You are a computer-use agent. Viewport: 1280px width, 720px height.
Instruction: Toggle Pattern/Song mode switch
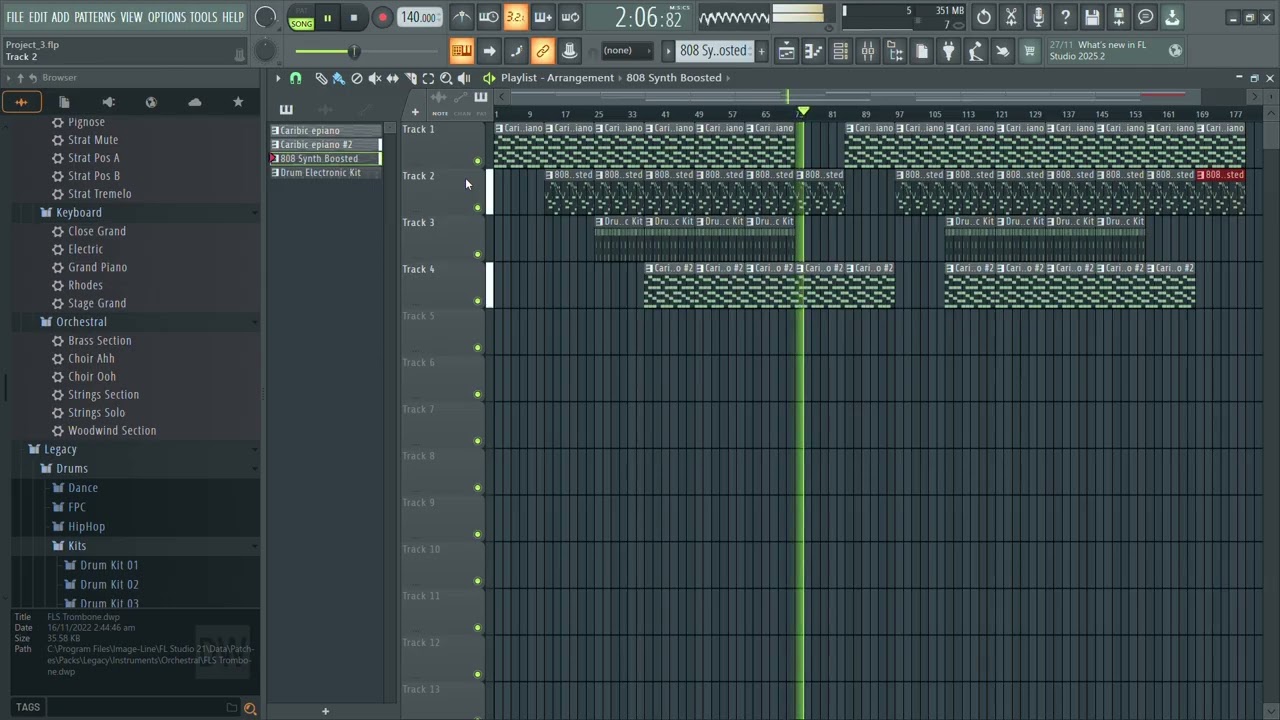[x=301, y=17]
